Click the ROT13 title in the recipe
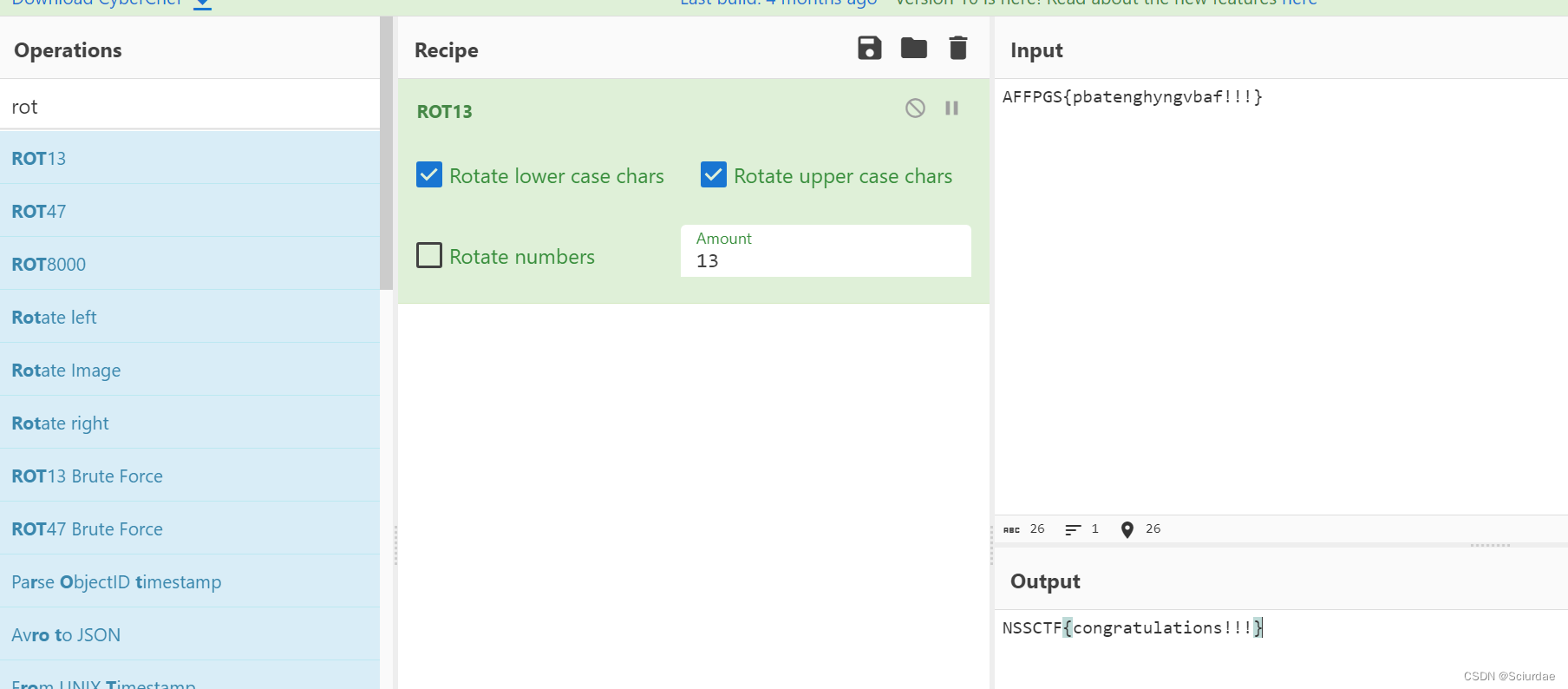The width and height of the screenshot is (1568, 689). [x=444, y=111]
